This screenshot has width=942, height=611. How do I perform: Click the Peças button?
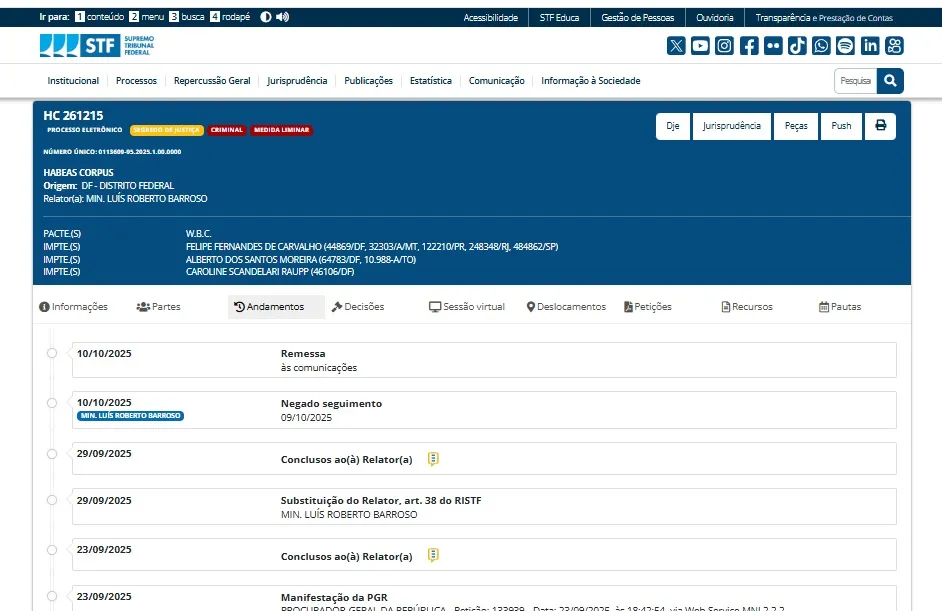tap(795, 126)
